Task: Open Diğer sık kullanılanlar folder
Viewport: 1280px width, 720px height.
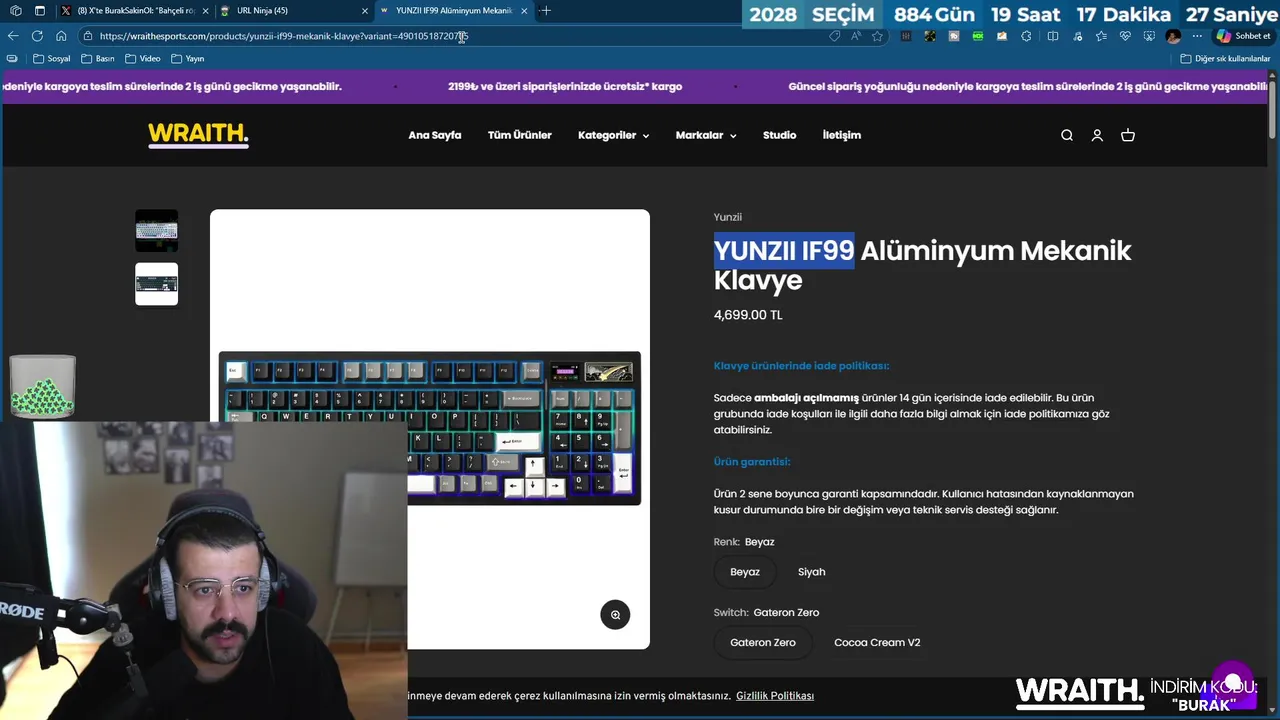Action: 1225,58
